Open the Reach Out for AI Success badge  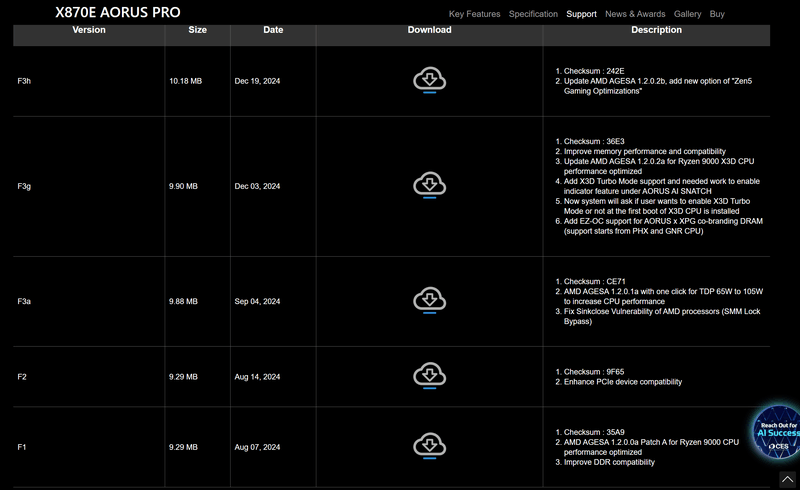click(x=777, y=433)
